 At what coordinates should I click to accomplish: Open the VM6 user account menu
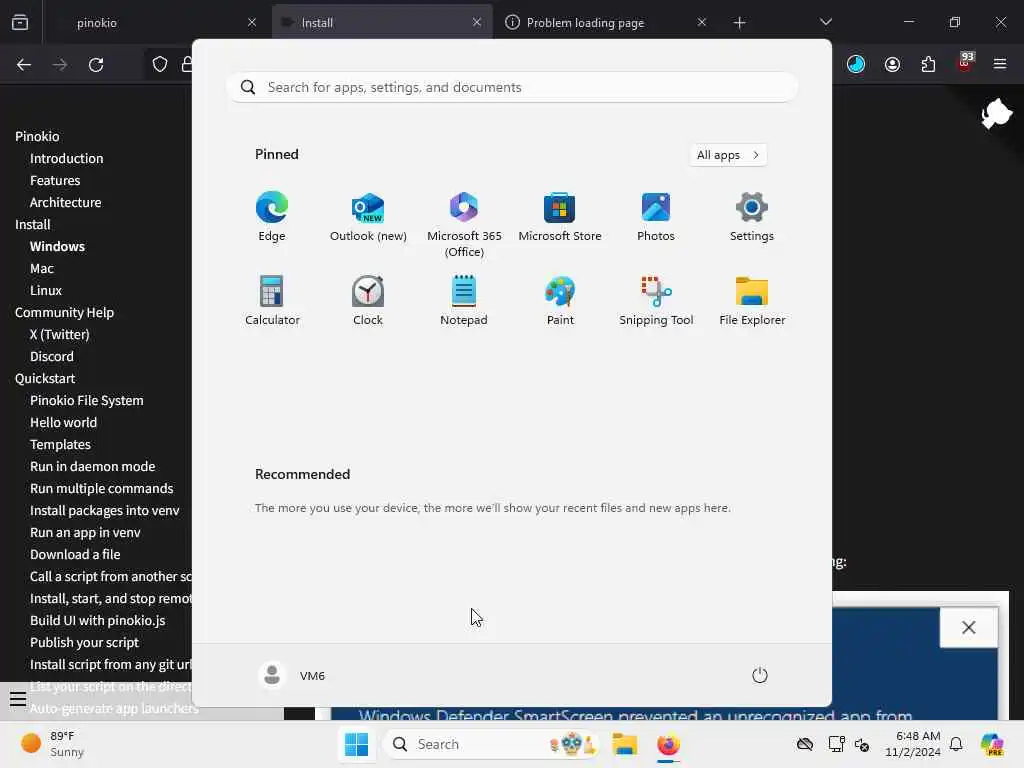(x=292, y=675)
